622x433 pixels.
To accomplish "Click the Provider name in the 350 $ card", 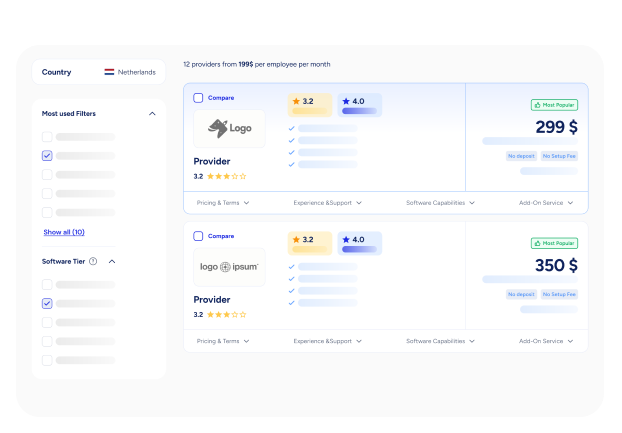I will point(212,300).
